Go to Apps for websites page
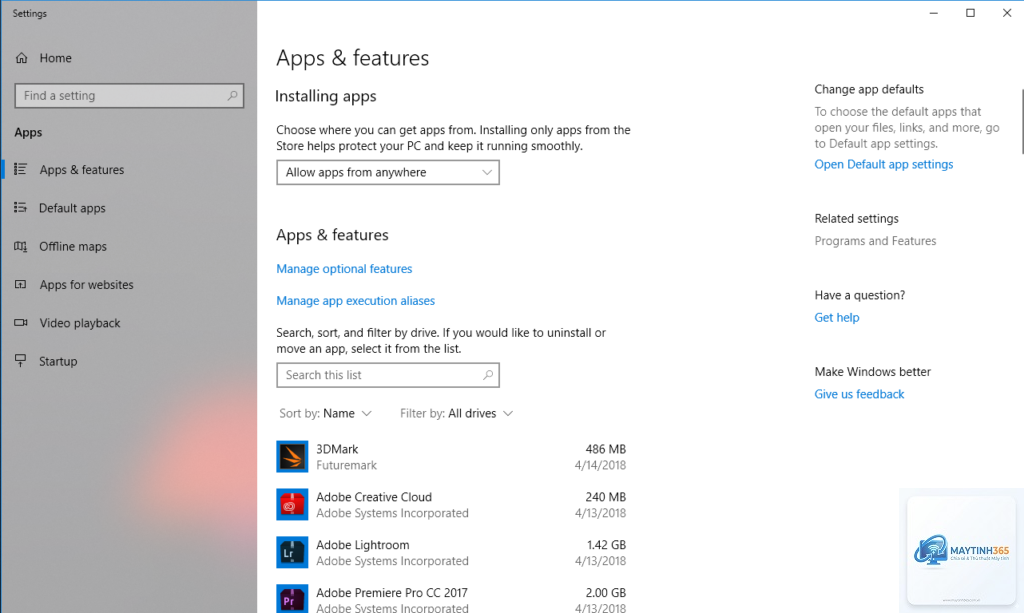 point(86,285)
